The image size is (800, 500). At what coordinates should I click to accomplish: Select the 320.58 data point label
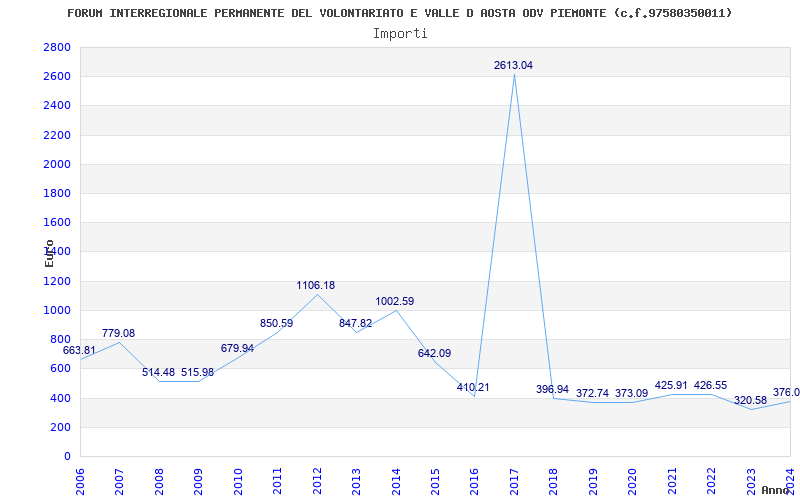(x=751, y=401)
